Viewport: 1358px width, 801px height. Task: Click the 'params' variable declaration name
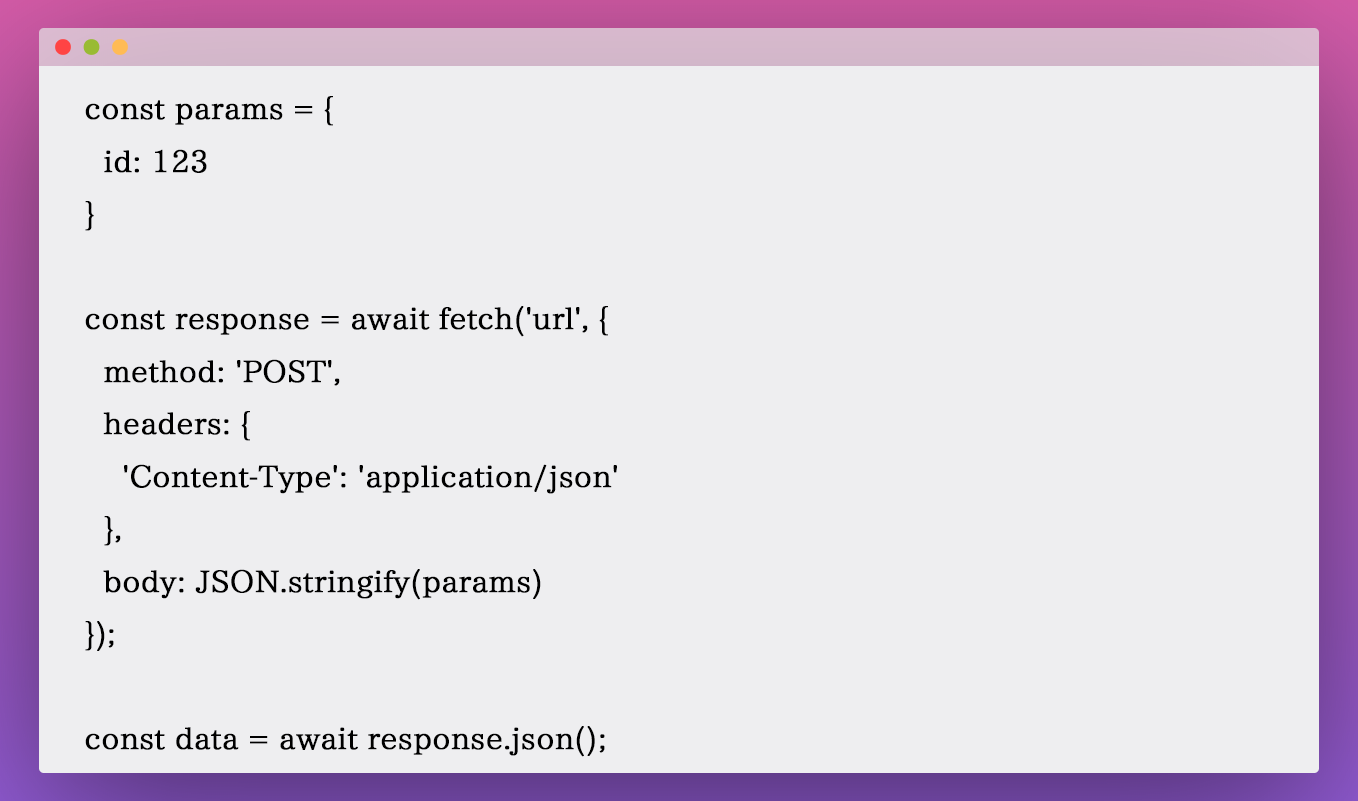(x=229, y=111)
